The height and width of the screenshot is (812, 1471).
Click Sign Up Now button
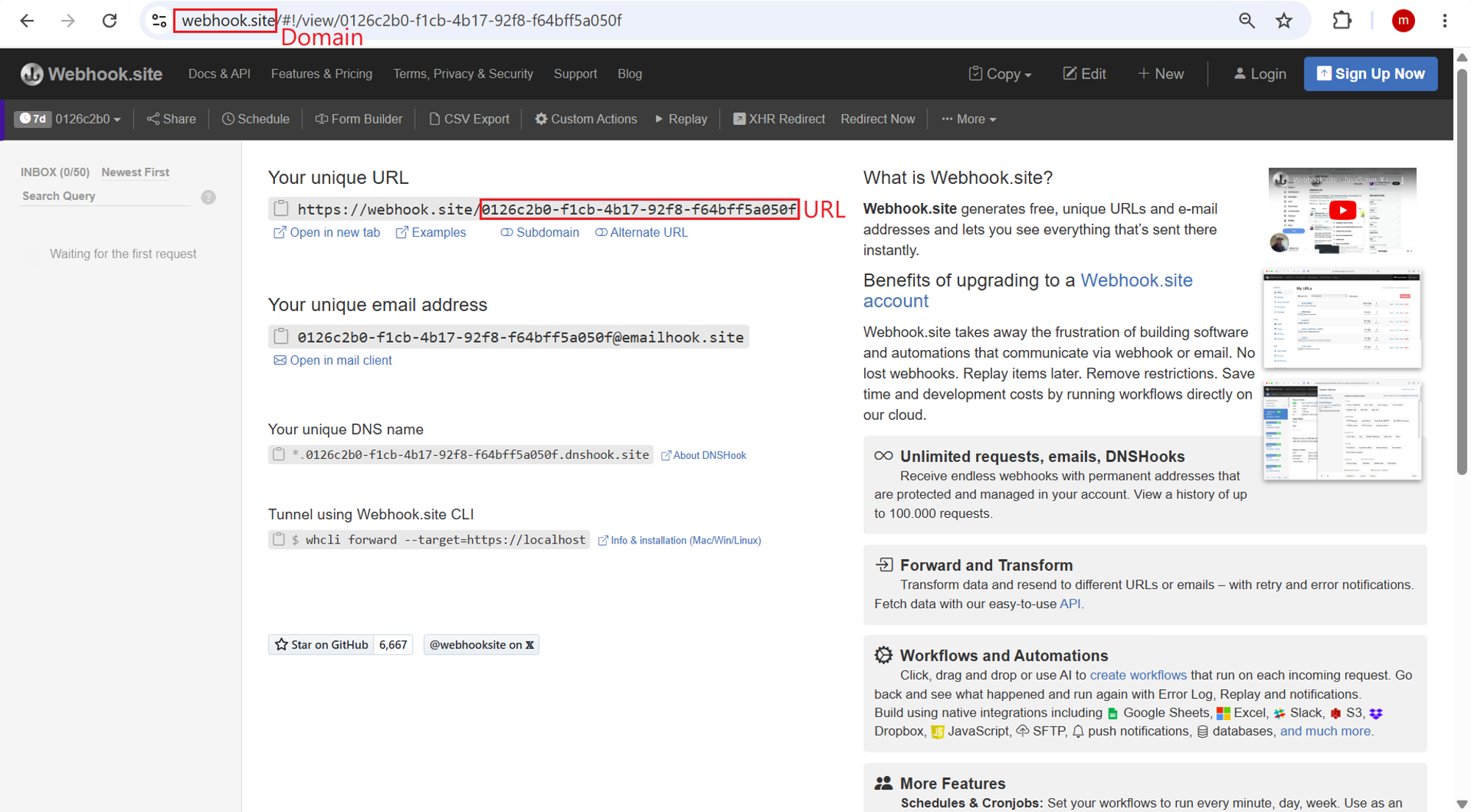coord(1370,74)
